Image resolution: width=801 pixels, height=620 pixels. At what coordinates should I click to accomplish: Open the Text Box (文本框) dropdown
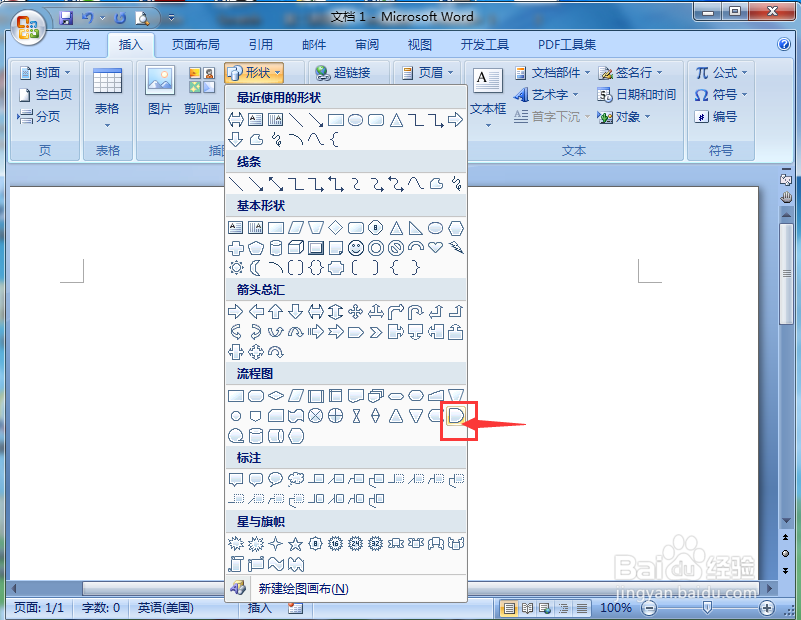488,98
